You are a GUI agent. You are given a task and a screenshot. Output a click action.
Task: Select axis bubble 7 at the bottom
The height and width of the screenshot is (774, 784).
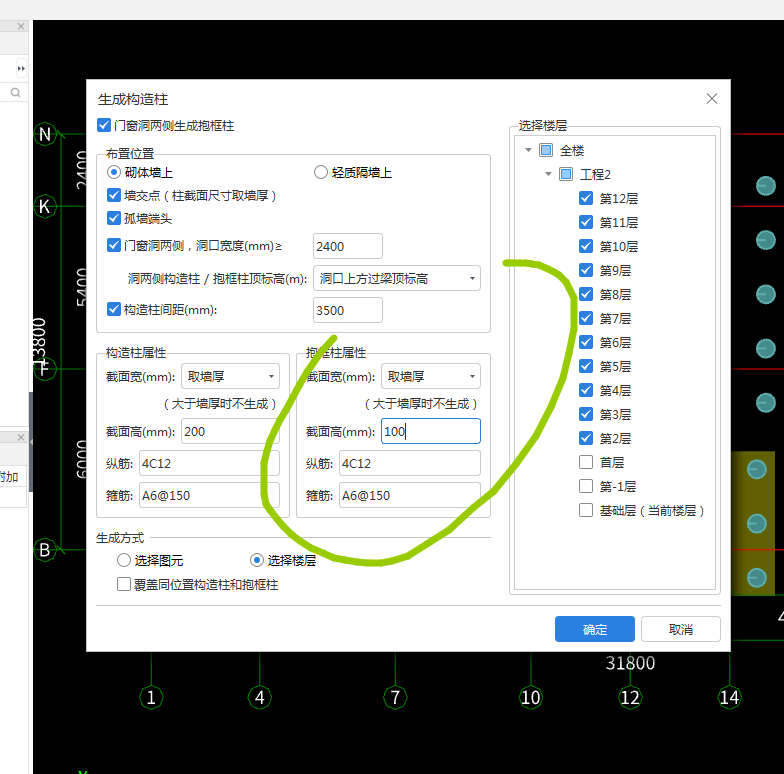[x=395, y=697]
